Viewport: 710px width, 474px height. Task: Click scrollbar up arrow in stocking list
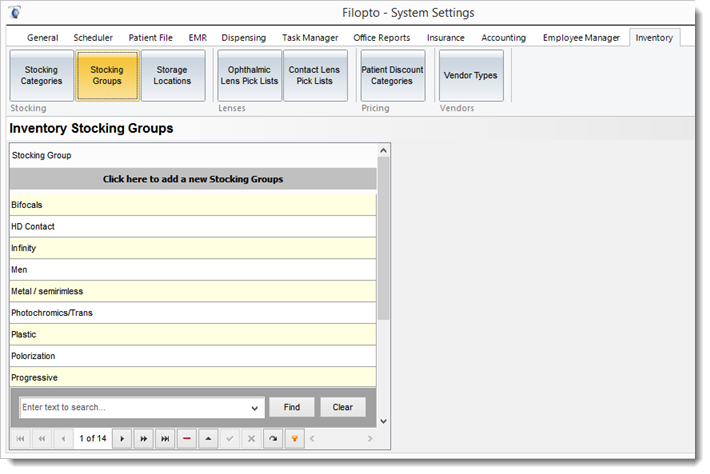(x=384, y=151)
